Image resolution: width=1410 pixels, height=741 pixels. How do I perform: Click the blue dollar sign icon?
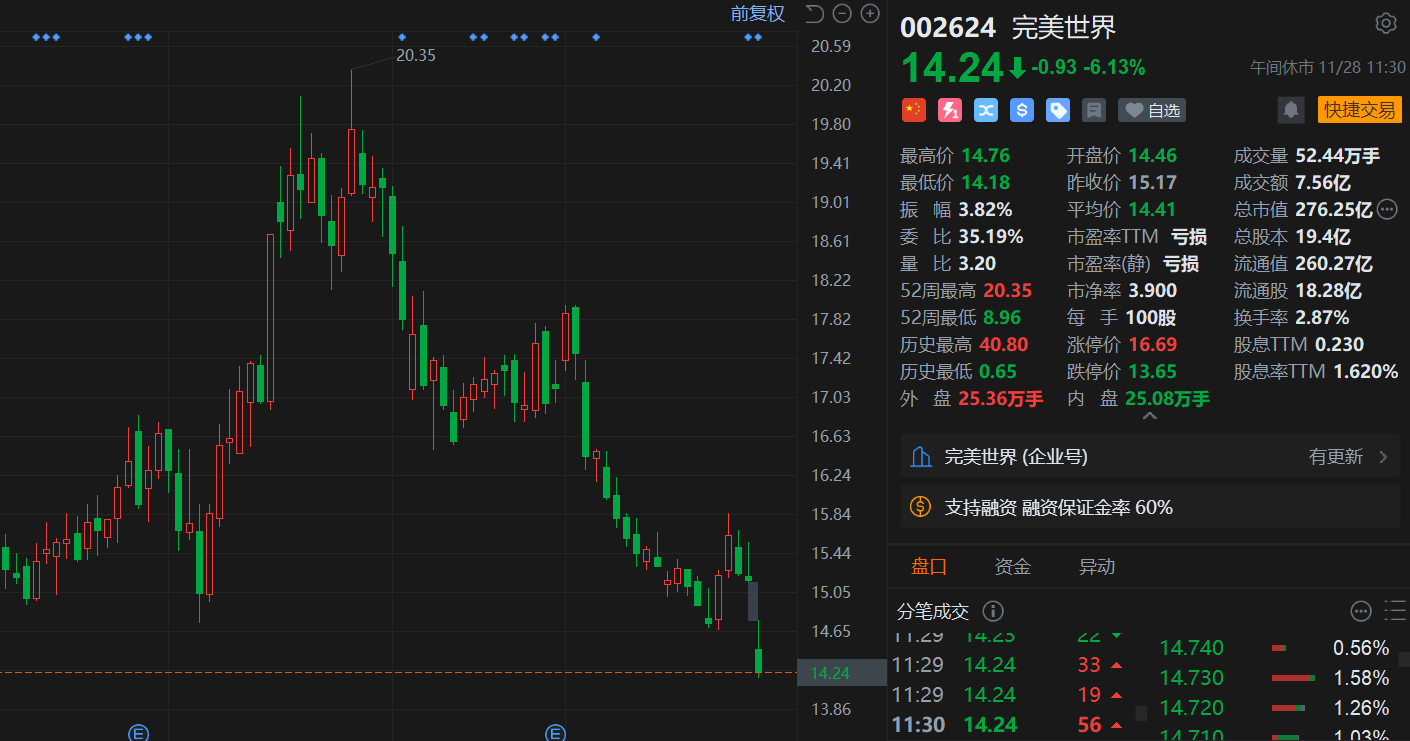coord(1021,110)
